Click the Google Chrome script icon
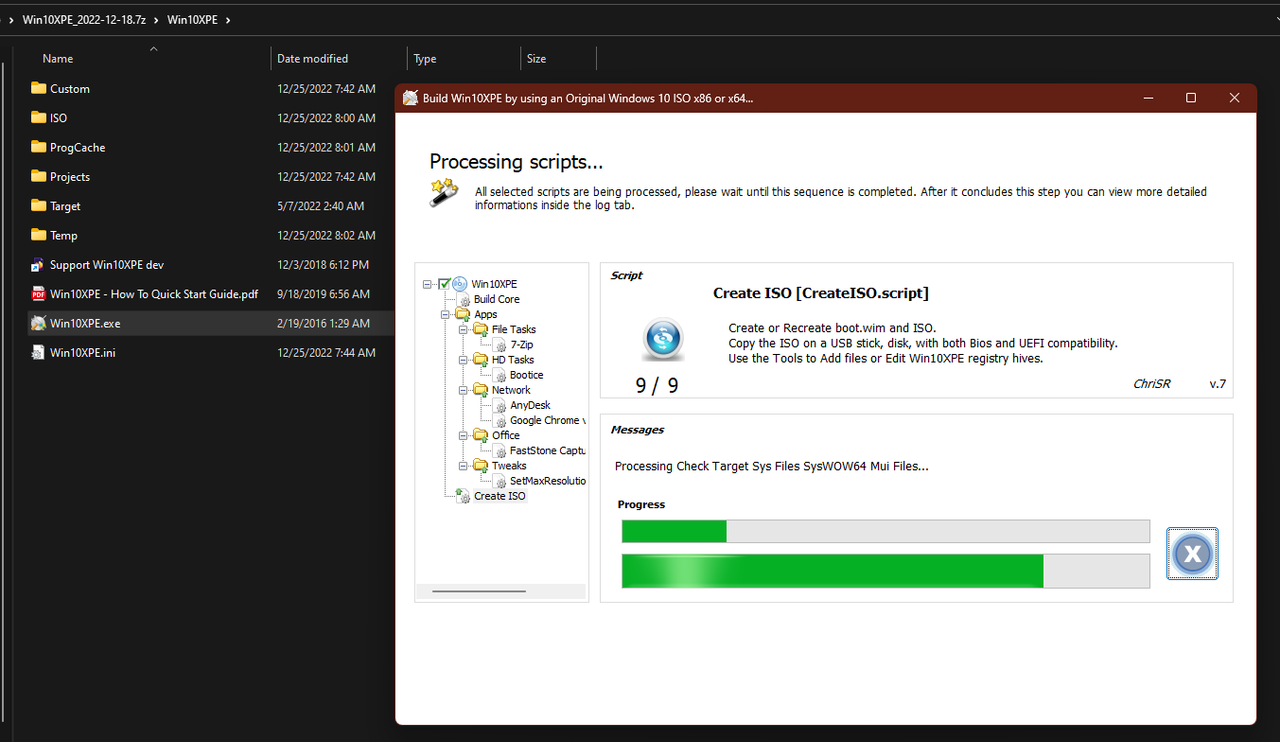Viewport: 1280px width, 742px height. tap(500, 420)
